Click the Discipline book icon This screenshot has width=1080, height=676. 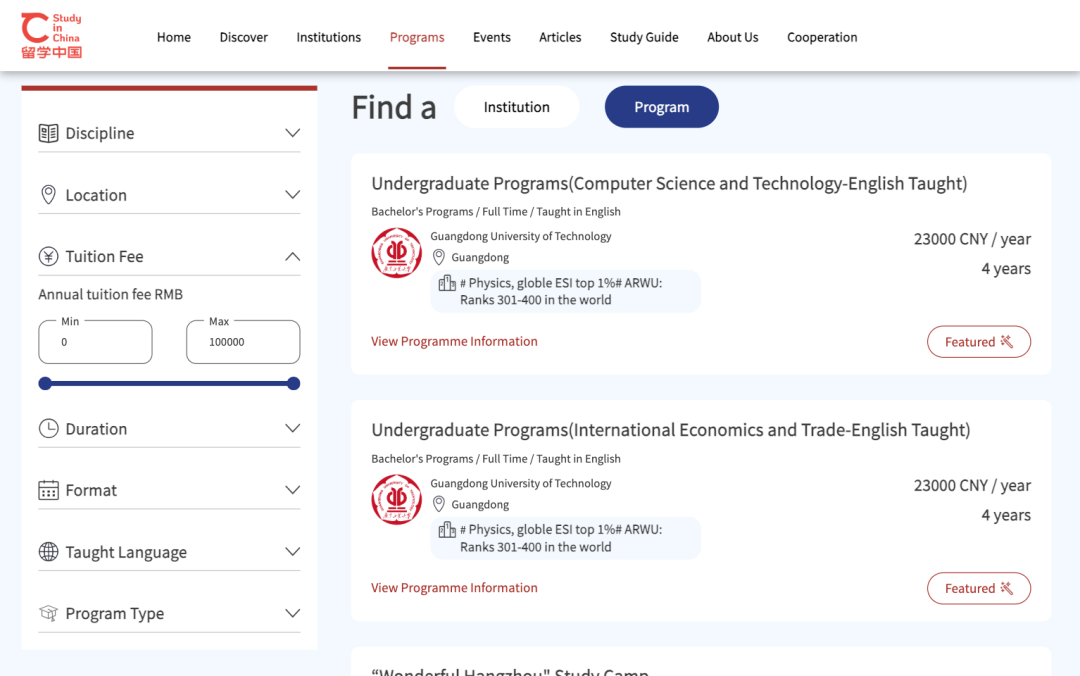pos(48,133)
